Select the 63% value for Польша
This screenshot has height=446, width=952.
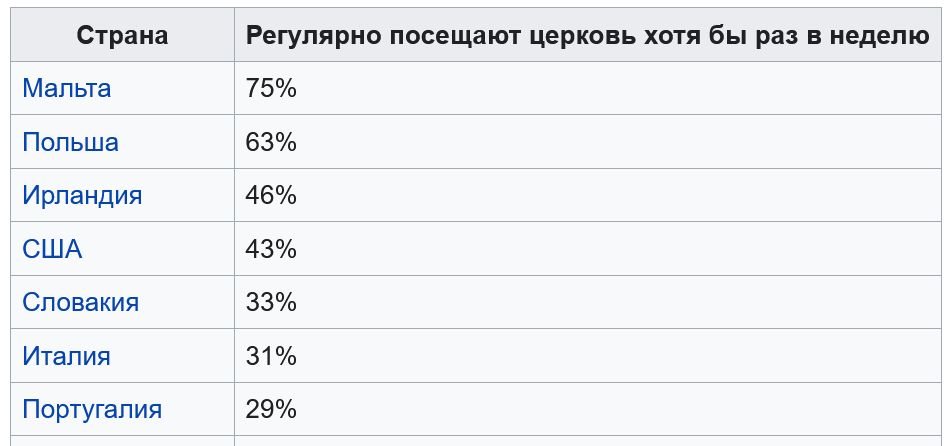pyautogui.click(x=271, y=142)
